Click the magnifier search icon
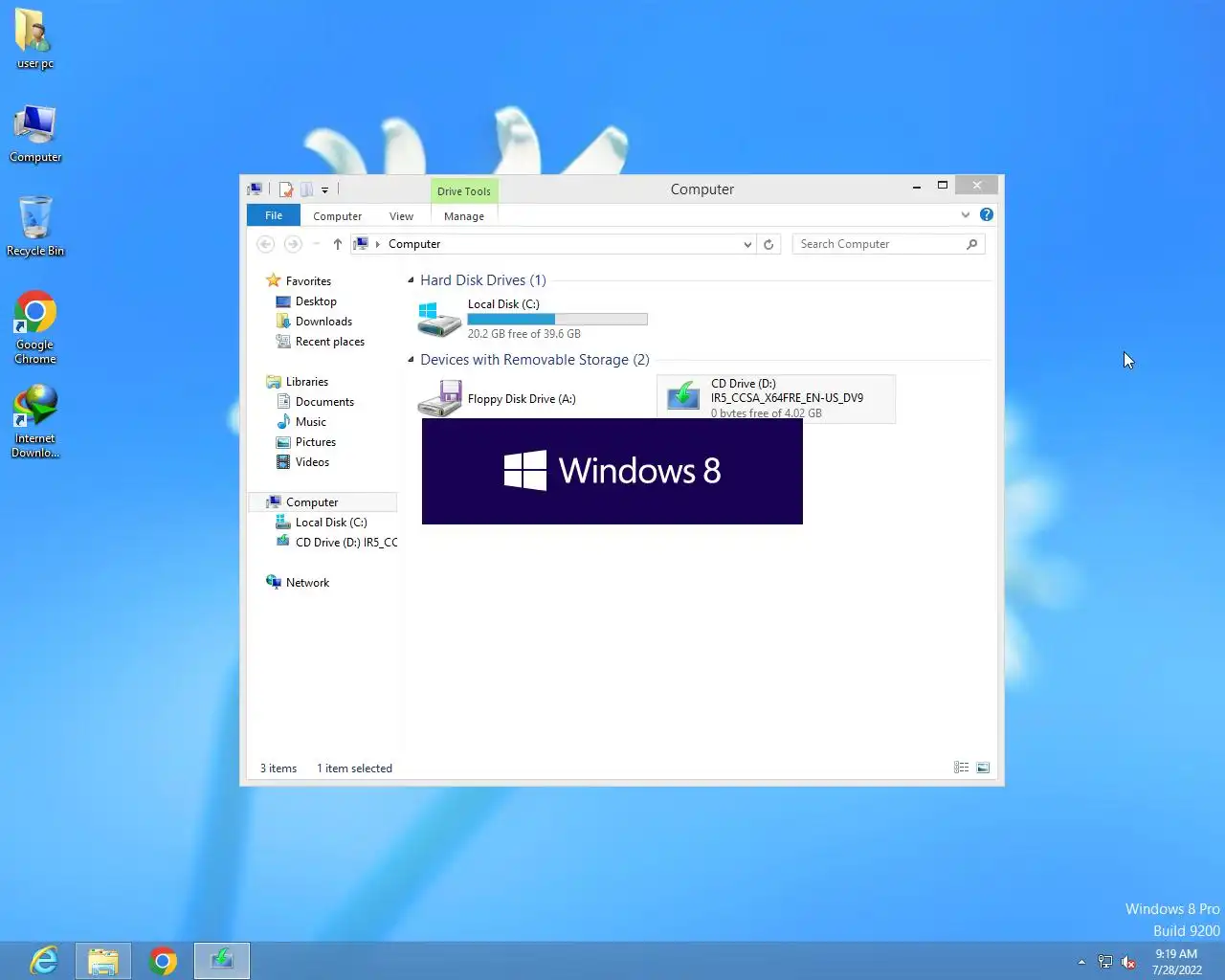The height and width of the screenshot is (980, 1225). [x=971, y=244]
